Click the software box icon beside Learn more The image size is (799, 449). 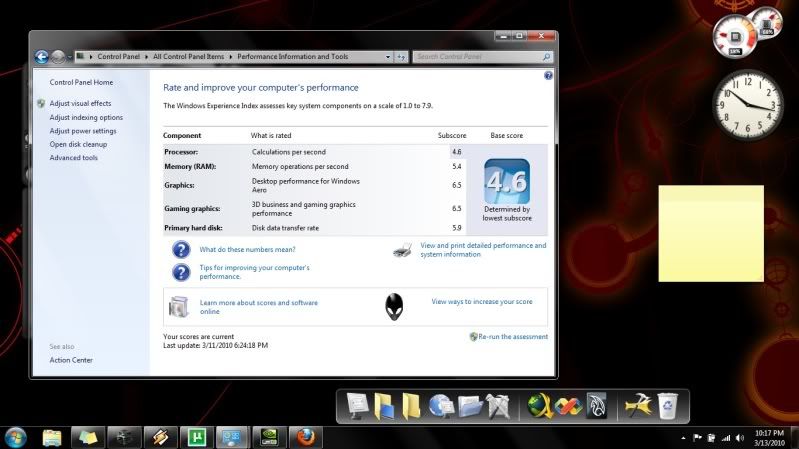click(179, 307)
